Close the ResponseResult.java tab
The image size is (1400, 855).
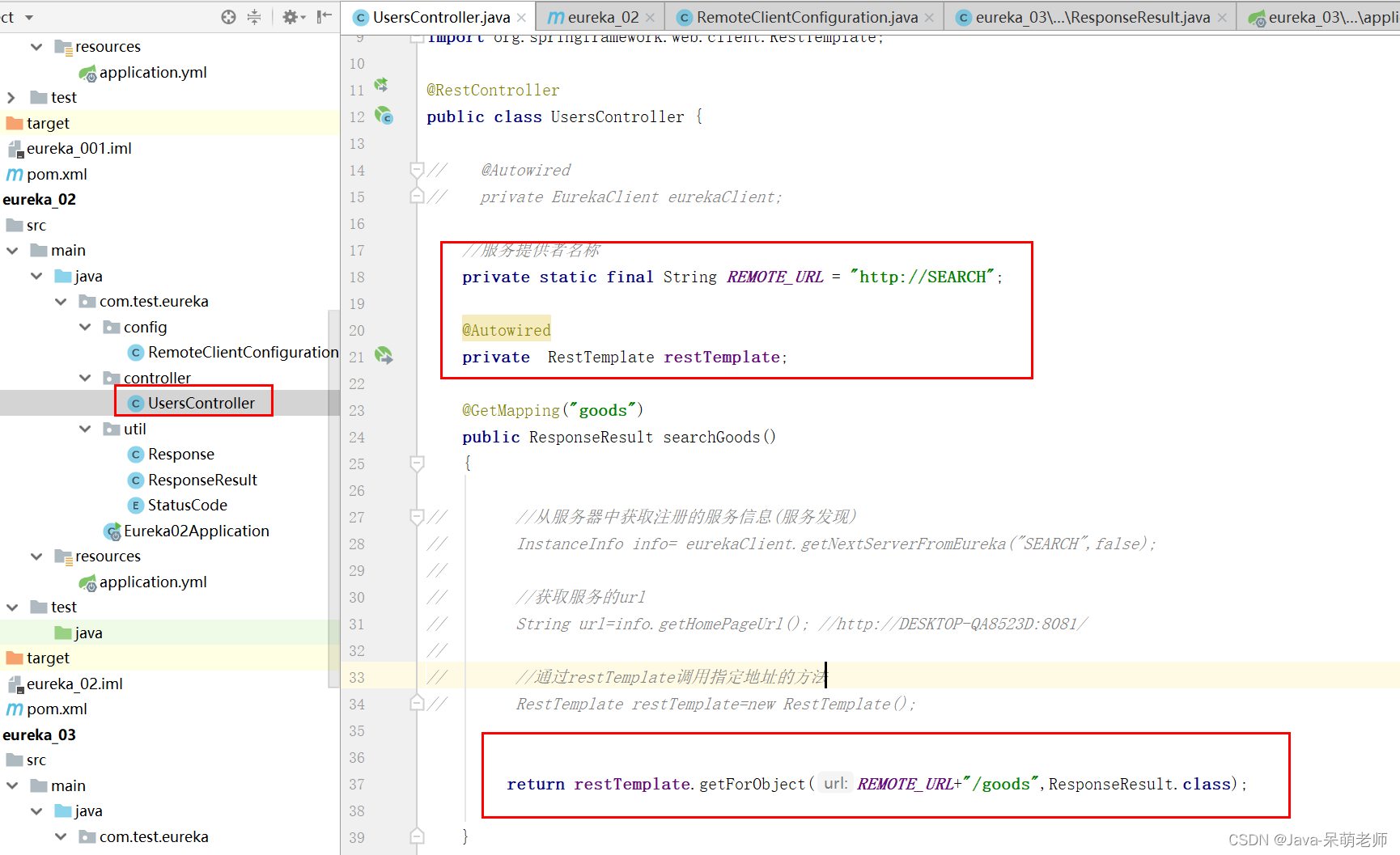pos(1222,18)
